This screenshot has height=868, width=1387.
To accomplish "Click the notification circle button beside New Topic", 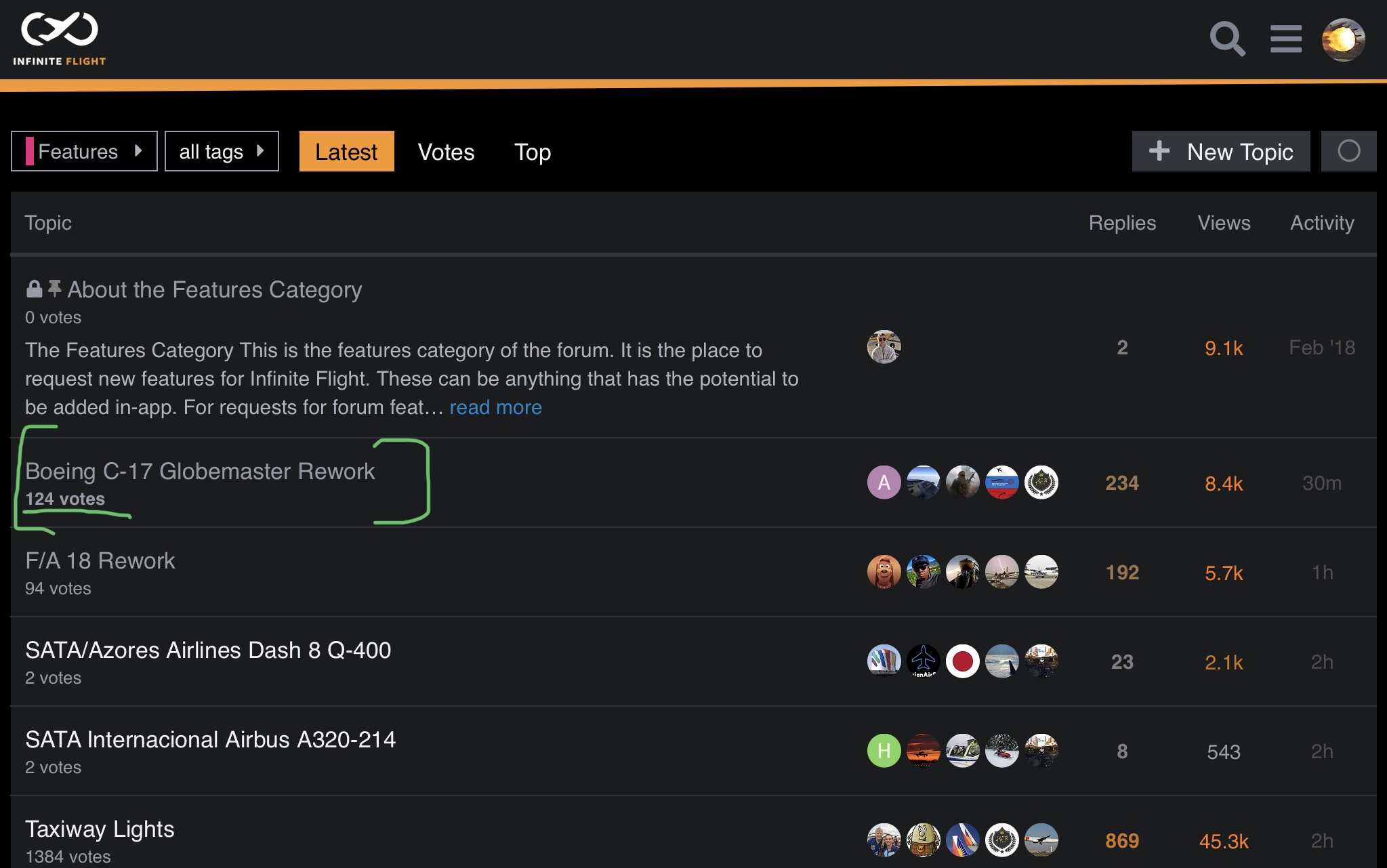I will coord(1348,151).
